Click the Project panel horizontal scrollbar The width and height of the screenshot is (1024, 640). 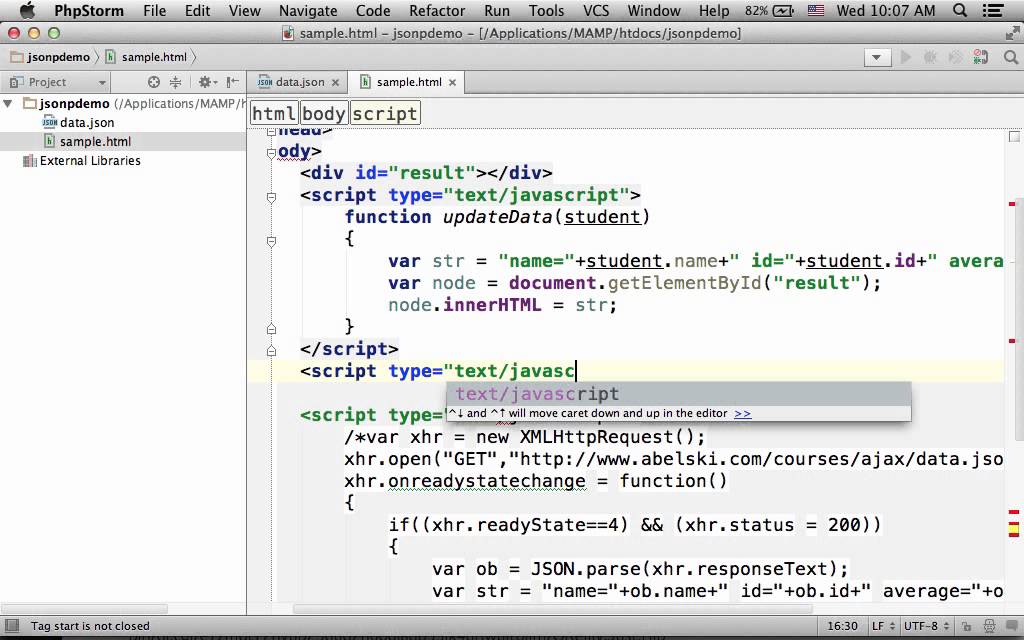(x=85, y=609)
